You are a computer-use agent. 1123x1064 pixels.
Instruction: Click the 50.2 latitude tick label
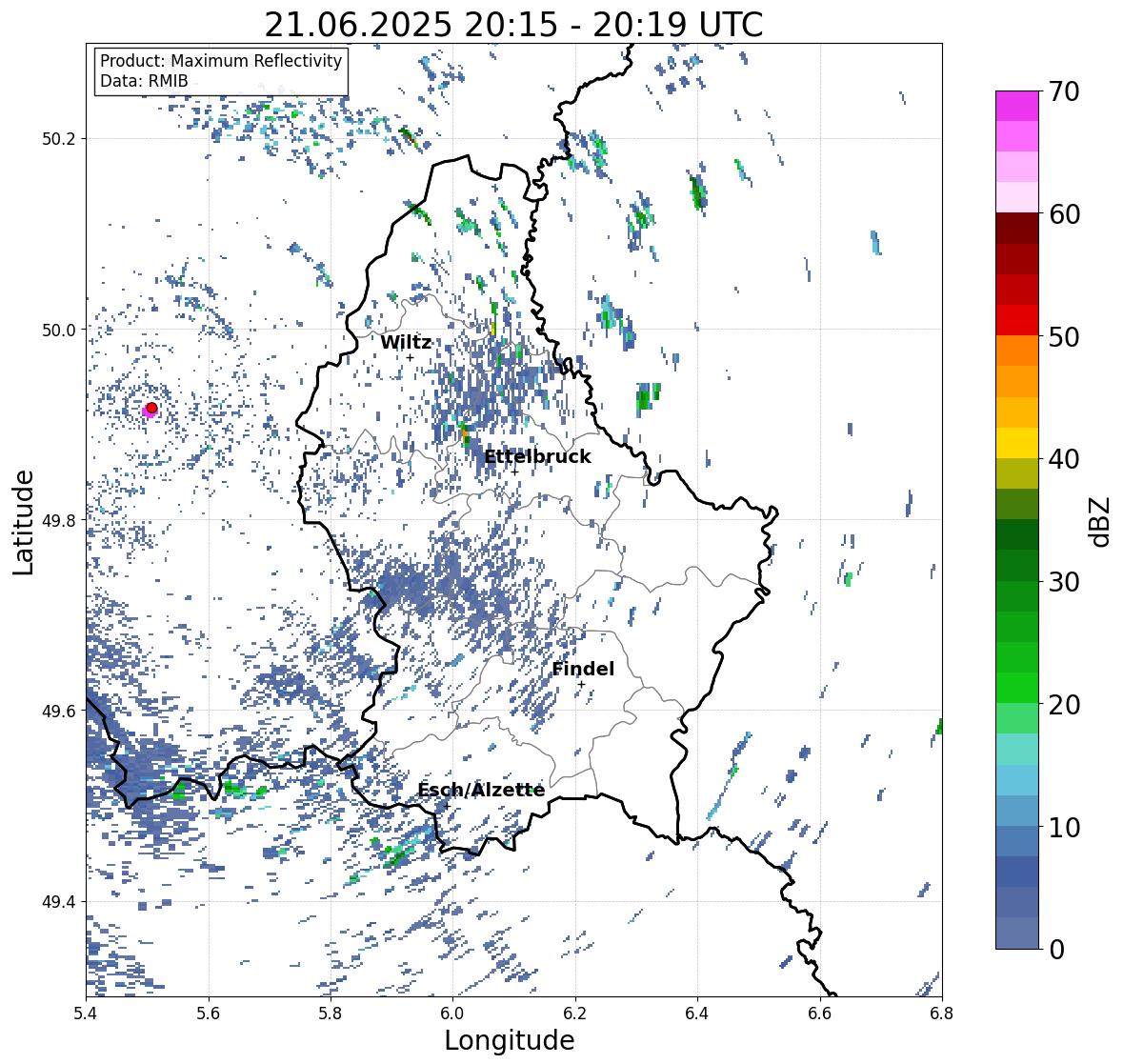pos(59,139)
